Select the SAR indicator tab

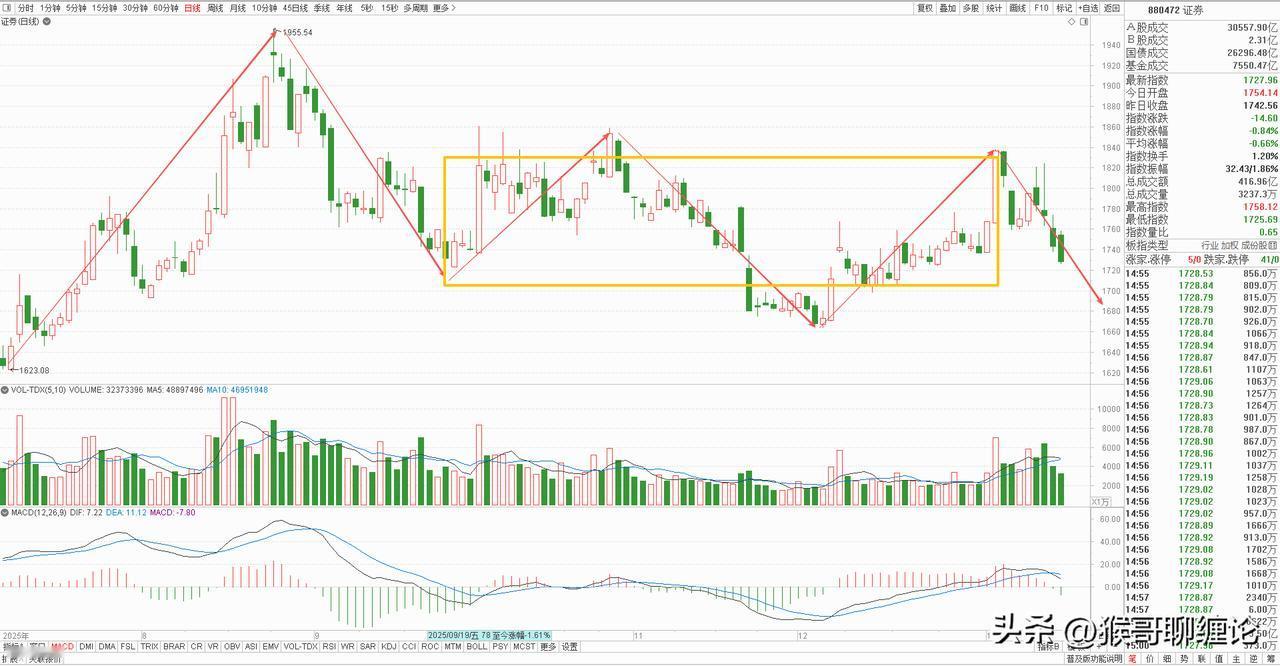(x=368, y=646)
